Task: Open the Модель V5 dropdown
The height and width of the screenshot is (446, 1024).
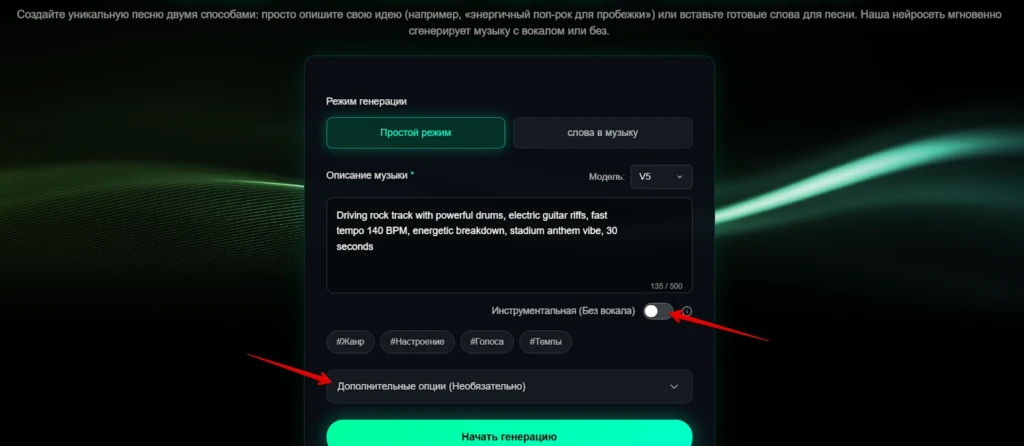Action: (661, 177)
